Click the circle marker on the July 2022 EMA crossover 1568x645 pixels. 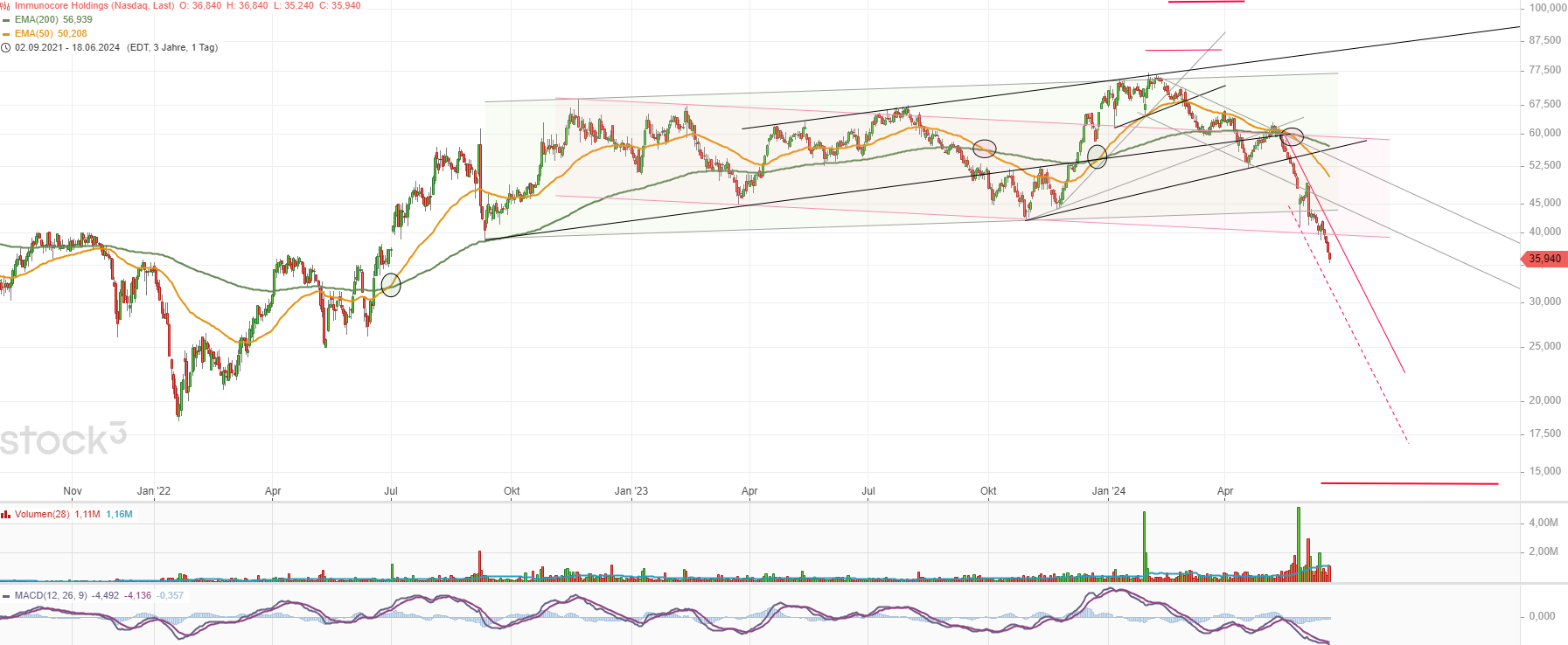tap(391, 284)
